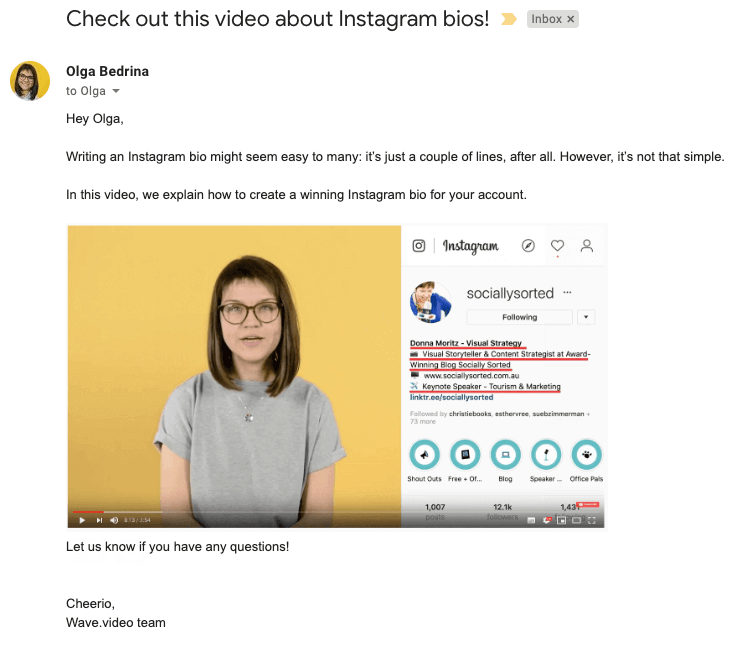
Task: Switch video to theater mode
Action: pyautogui.click(x=577, y=520)
